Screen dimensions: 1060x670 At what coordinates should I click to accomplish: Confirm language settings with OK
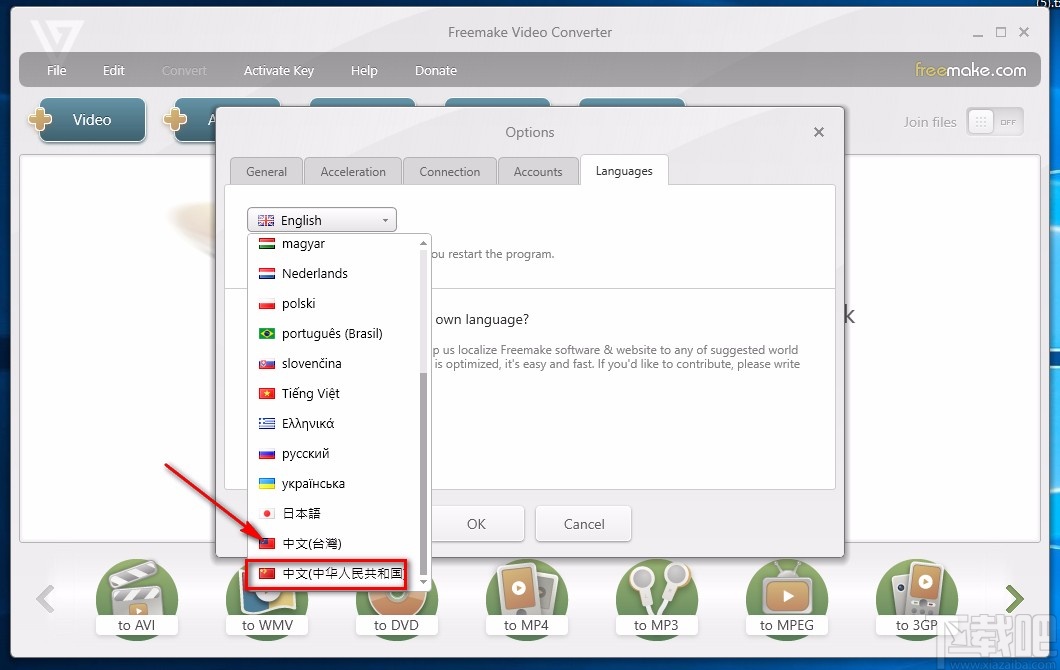476,523
